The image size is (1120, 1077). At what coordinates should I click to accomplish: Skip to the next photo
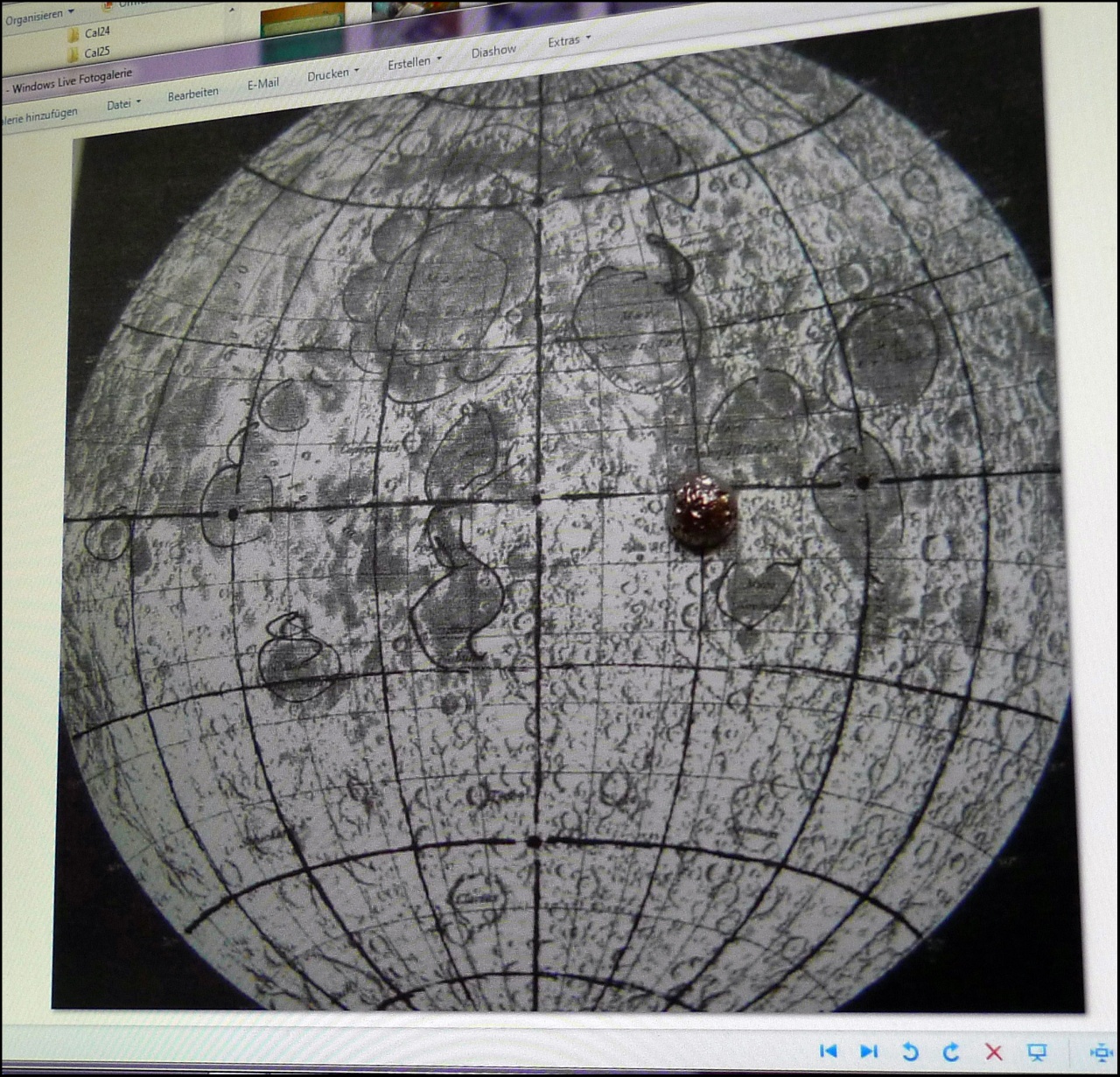[x=868, y=1051]
